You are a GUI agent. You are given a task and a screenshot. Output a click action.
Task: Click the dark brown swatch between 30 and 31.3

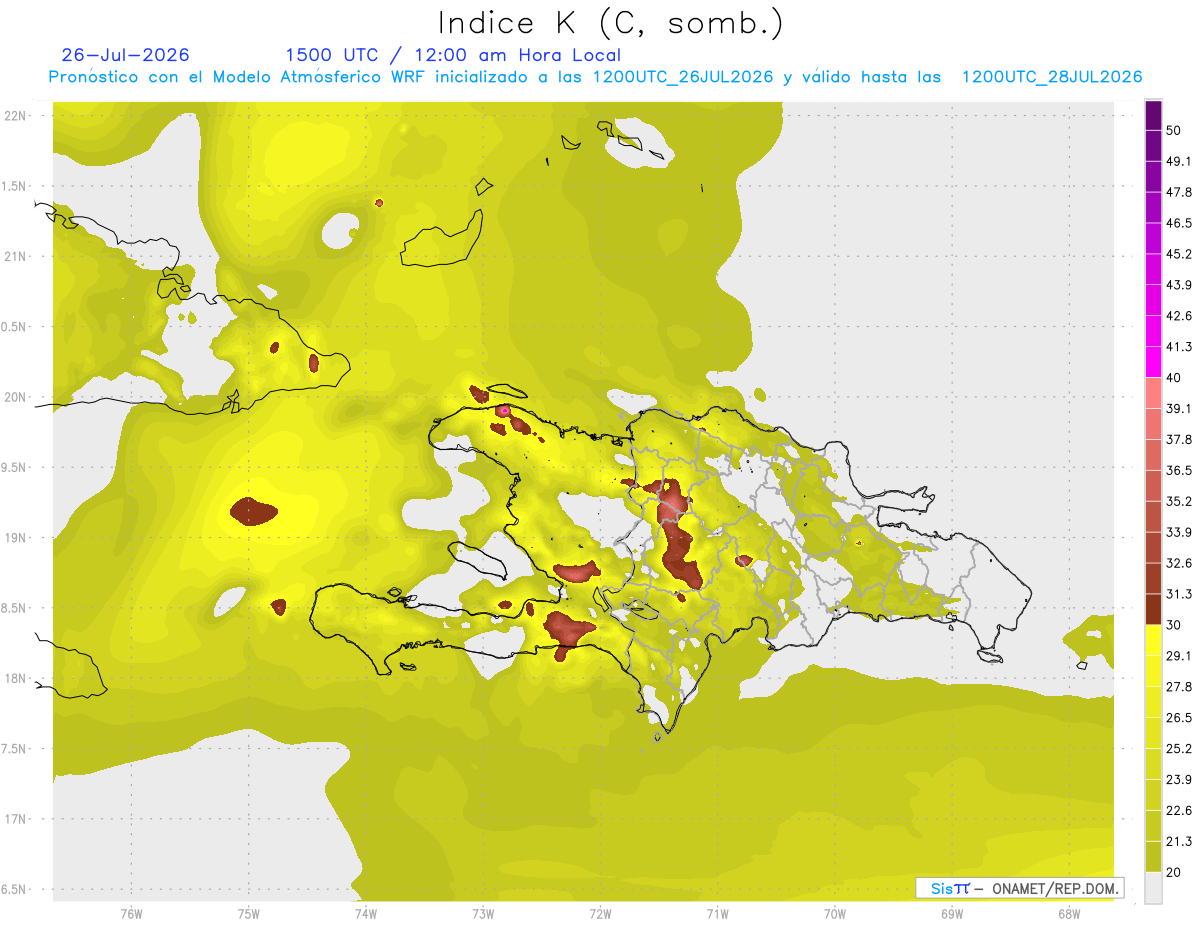point(1153,609)
